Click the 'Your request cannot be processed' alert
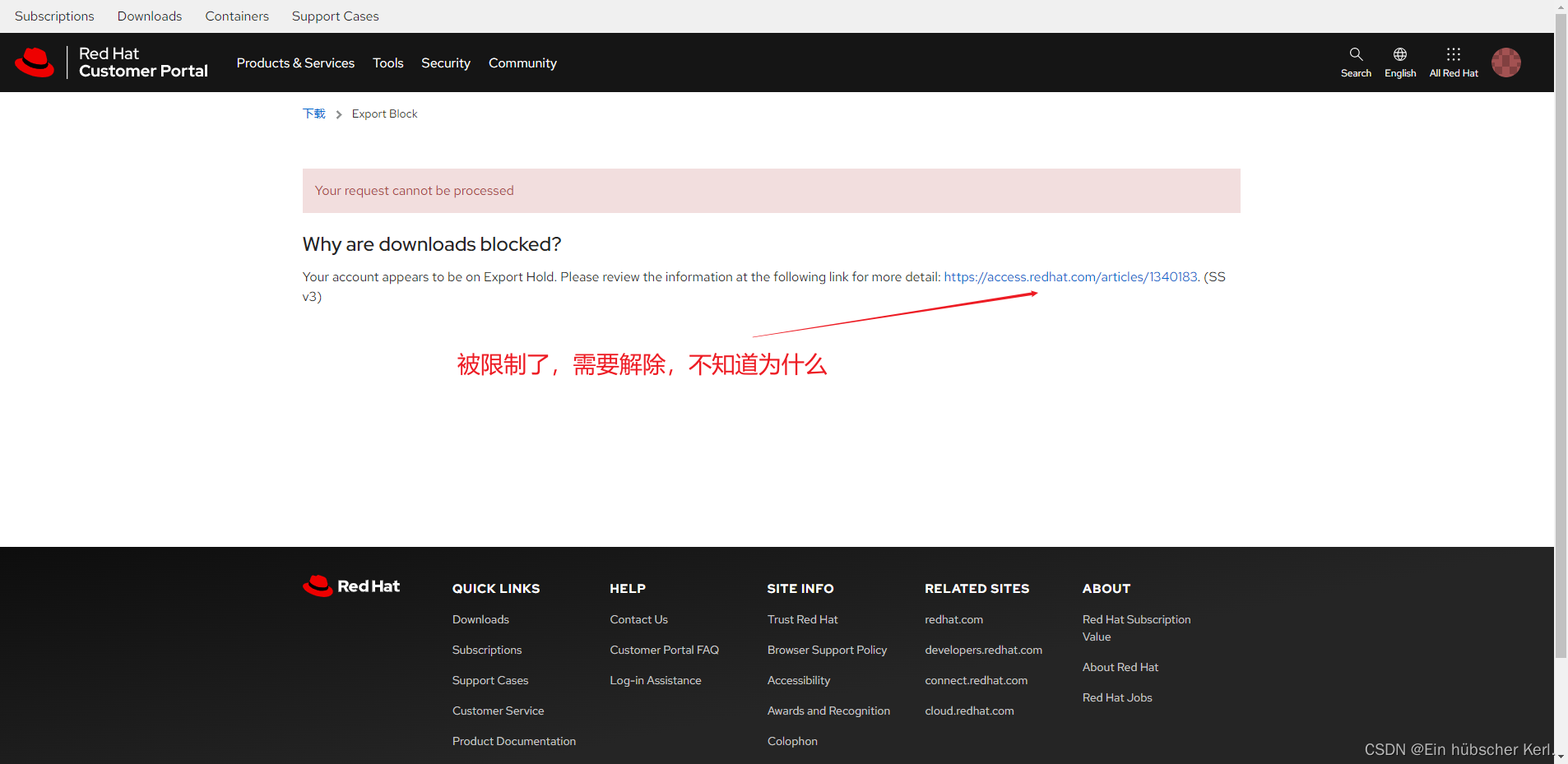Image resolution: width=1568 pixels, height=764 pixels. pyautogui.click(x=771, y=191)
